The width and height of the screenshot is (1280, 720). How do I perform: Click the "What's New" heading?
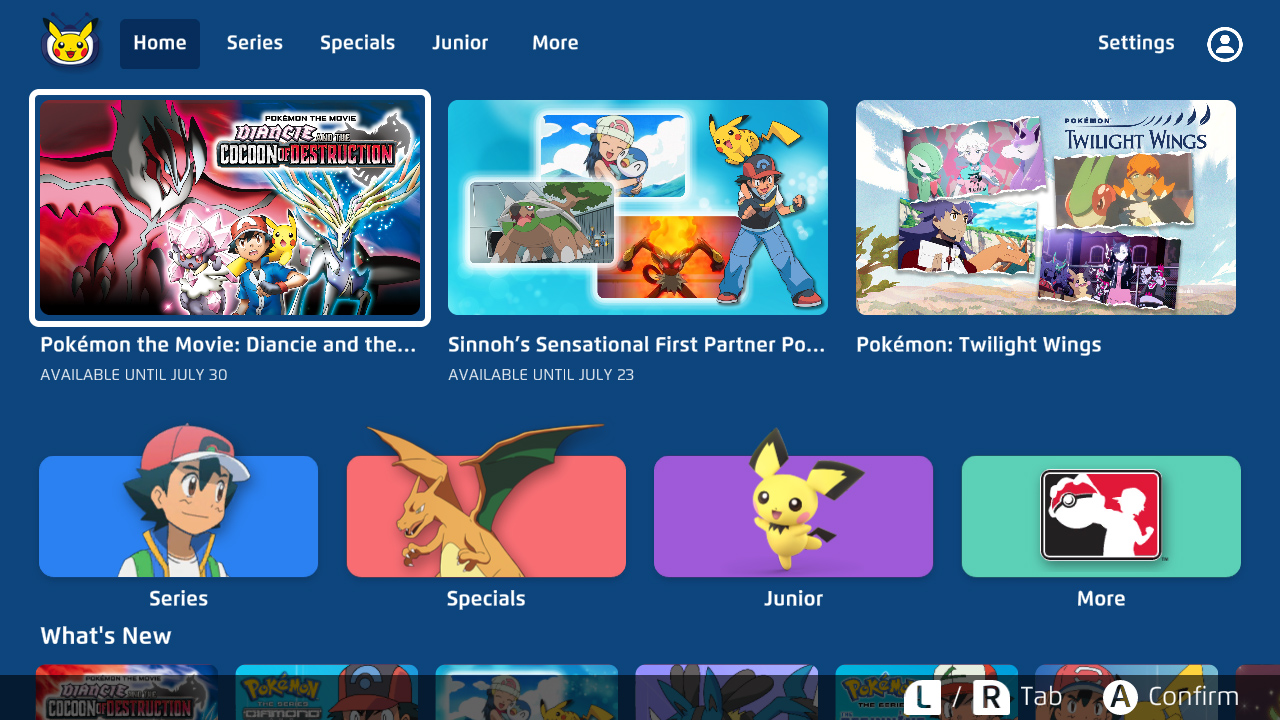106,636
